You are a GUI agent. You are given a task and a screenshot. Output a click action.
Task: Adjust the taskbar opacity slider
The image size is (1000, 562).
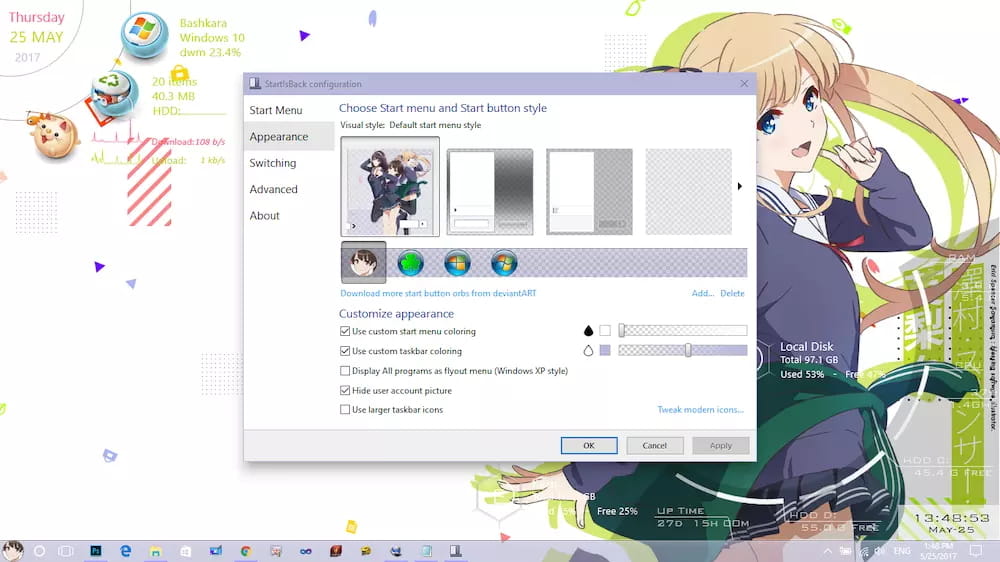(x=682, y=350)
